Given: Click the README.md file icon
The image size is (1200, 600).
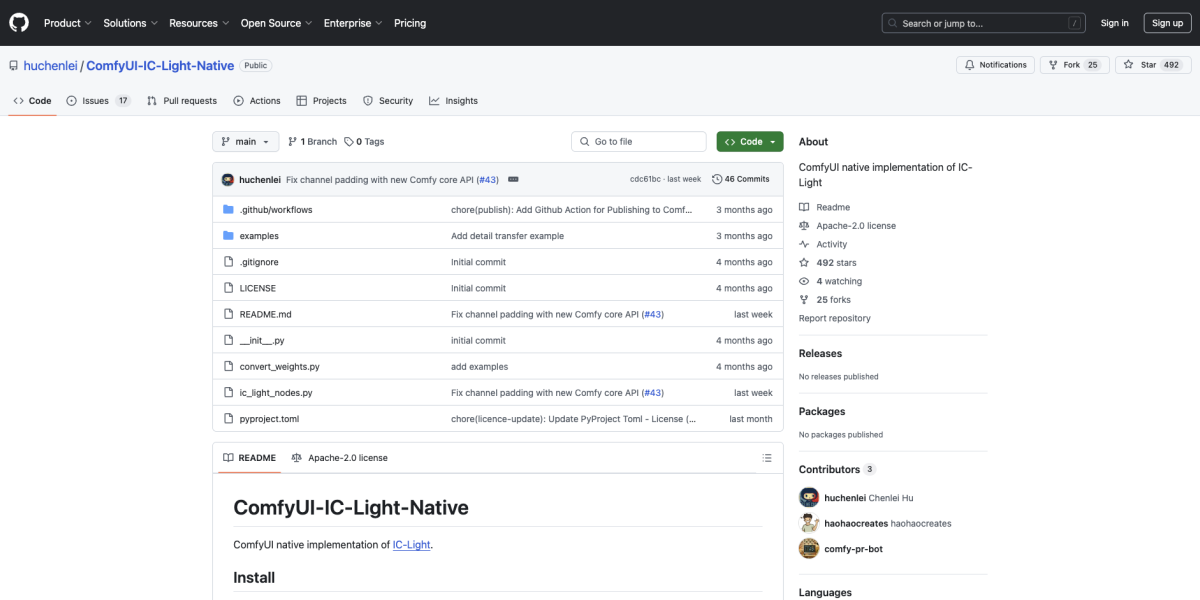Looking at the screenshot, I should click(x=230, y=313).
